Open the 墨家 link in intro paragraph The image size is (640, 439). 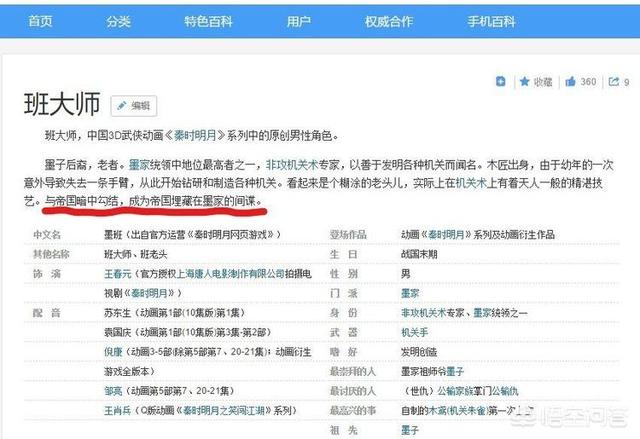click(x=139, y=165)
